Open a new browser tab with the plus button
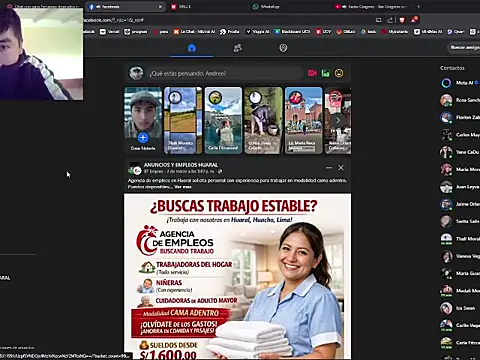 click(x=418, y=6)
